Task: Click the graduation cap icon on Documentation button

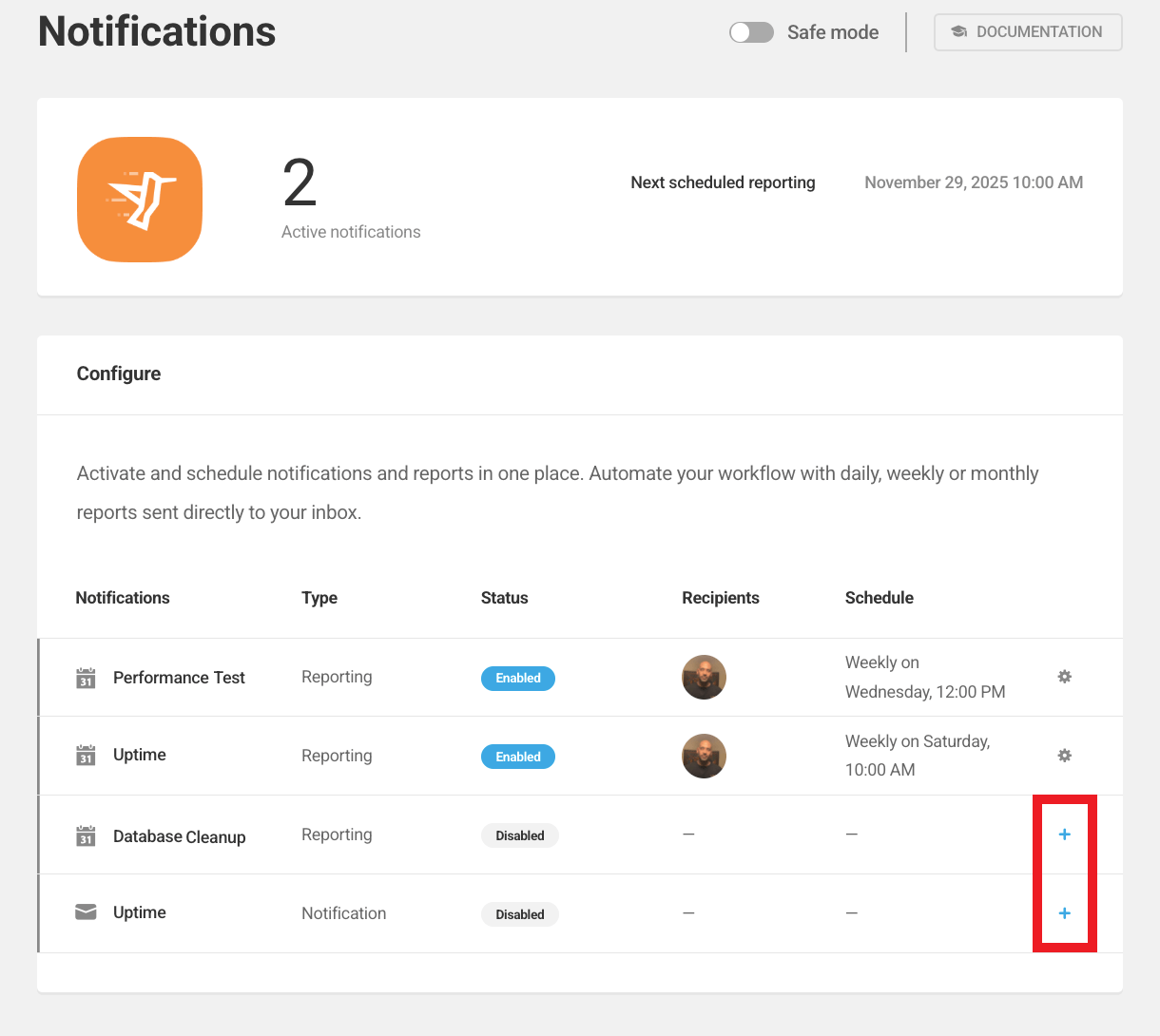Action: point(957,31)
